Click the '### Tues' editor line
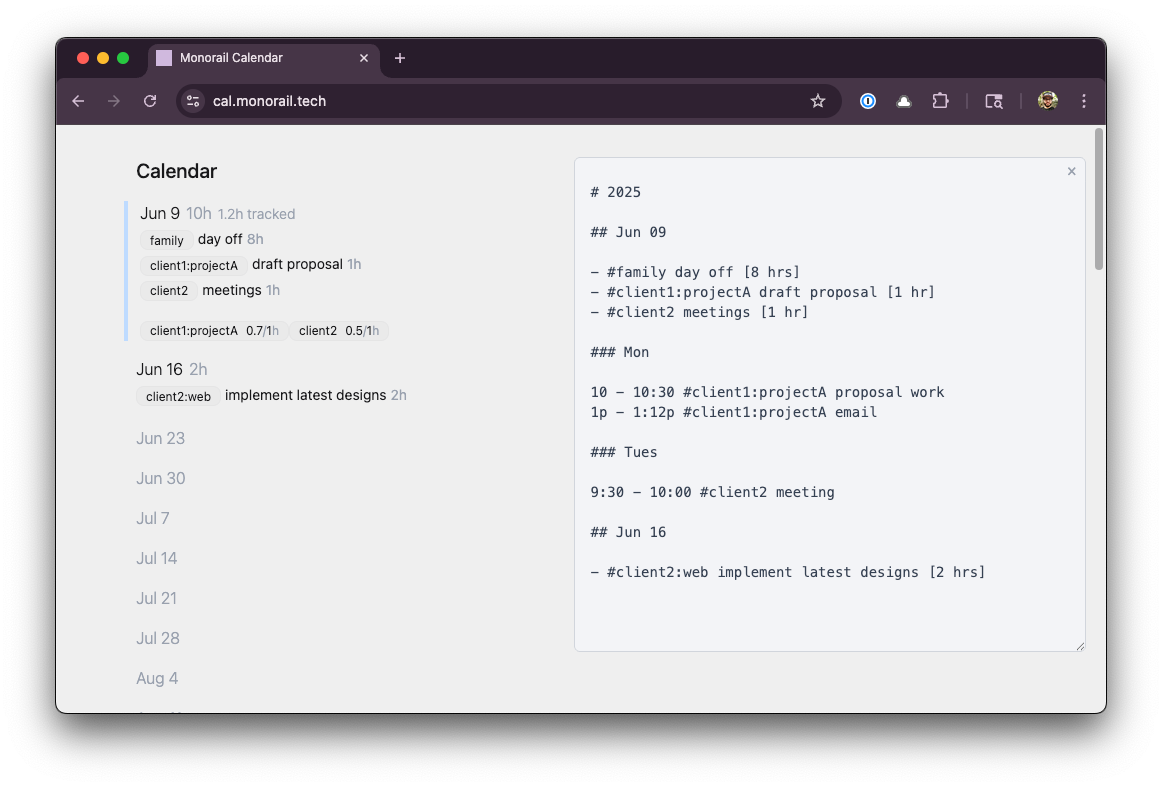Screen dimensions: 1162x787 point(624,452)
